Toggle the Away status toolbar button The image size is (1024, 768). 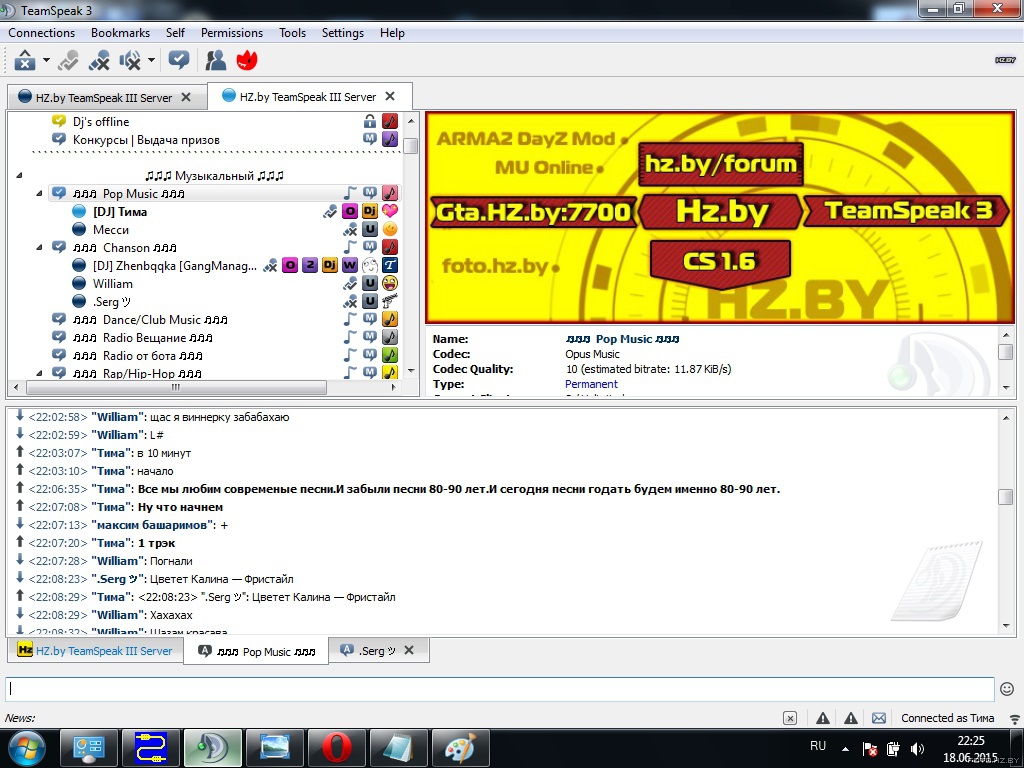[25, 60]
